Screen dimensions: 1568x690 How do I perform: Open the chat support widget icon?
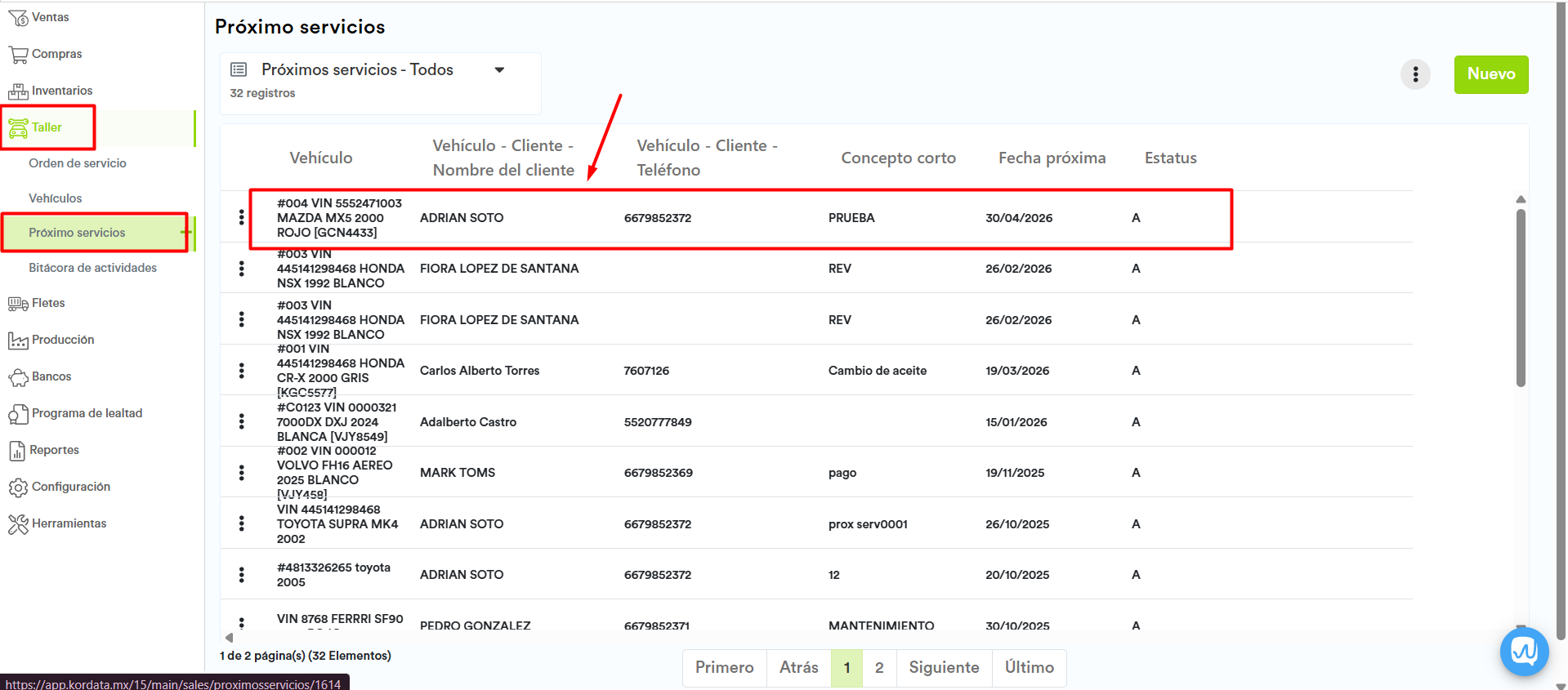coord(1524,651)
